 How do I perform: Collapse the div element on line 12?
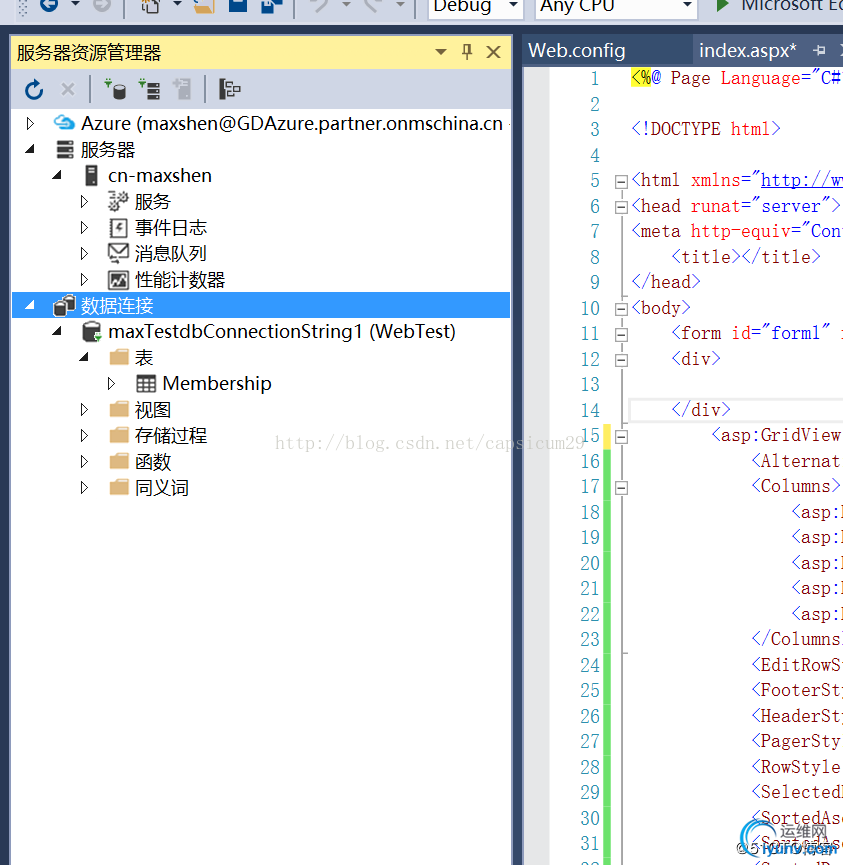pos(621,360)
